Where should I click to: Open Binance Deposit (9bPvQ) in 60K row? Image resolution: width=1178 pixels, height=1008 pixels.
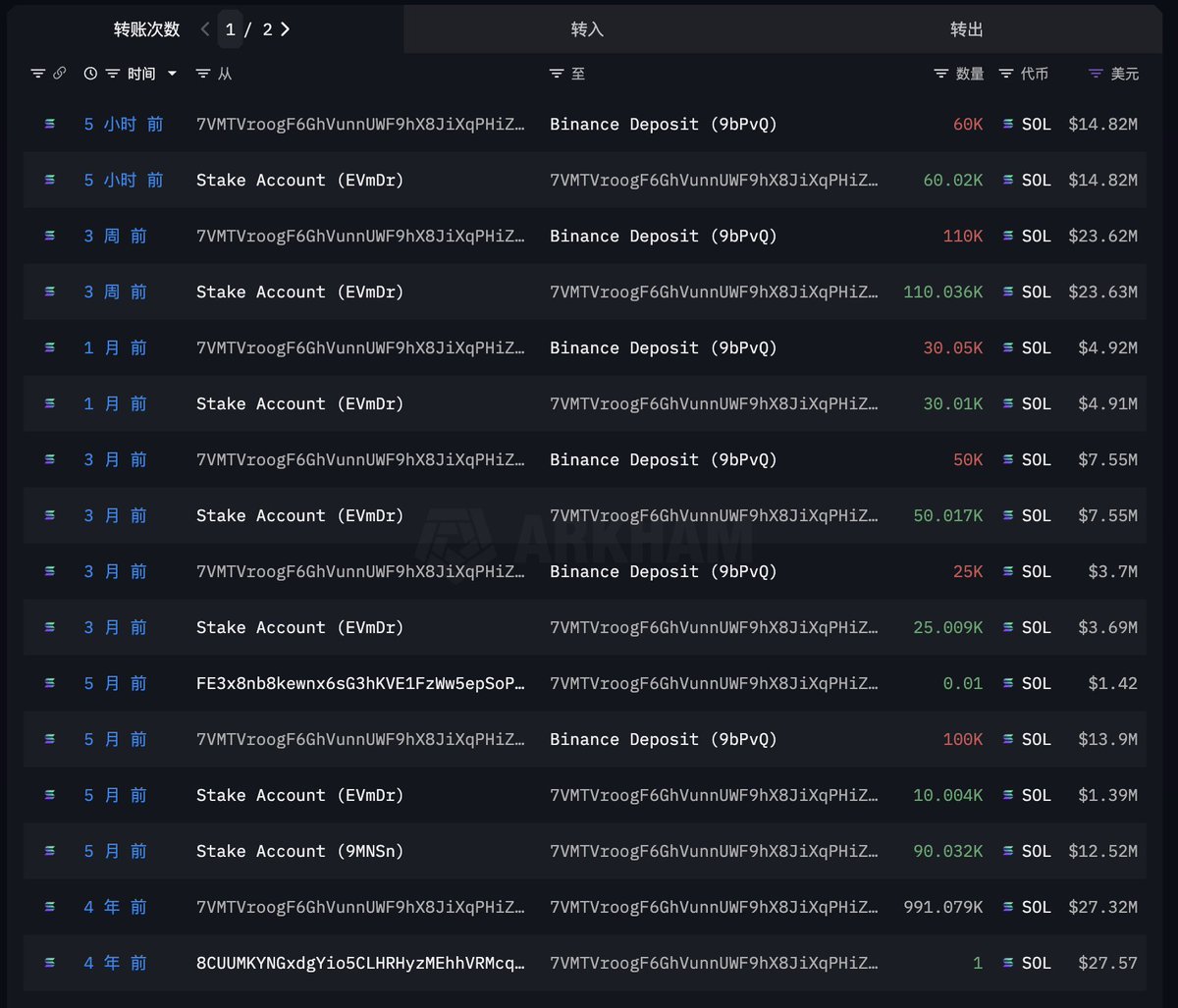click(x=664, y=124)
